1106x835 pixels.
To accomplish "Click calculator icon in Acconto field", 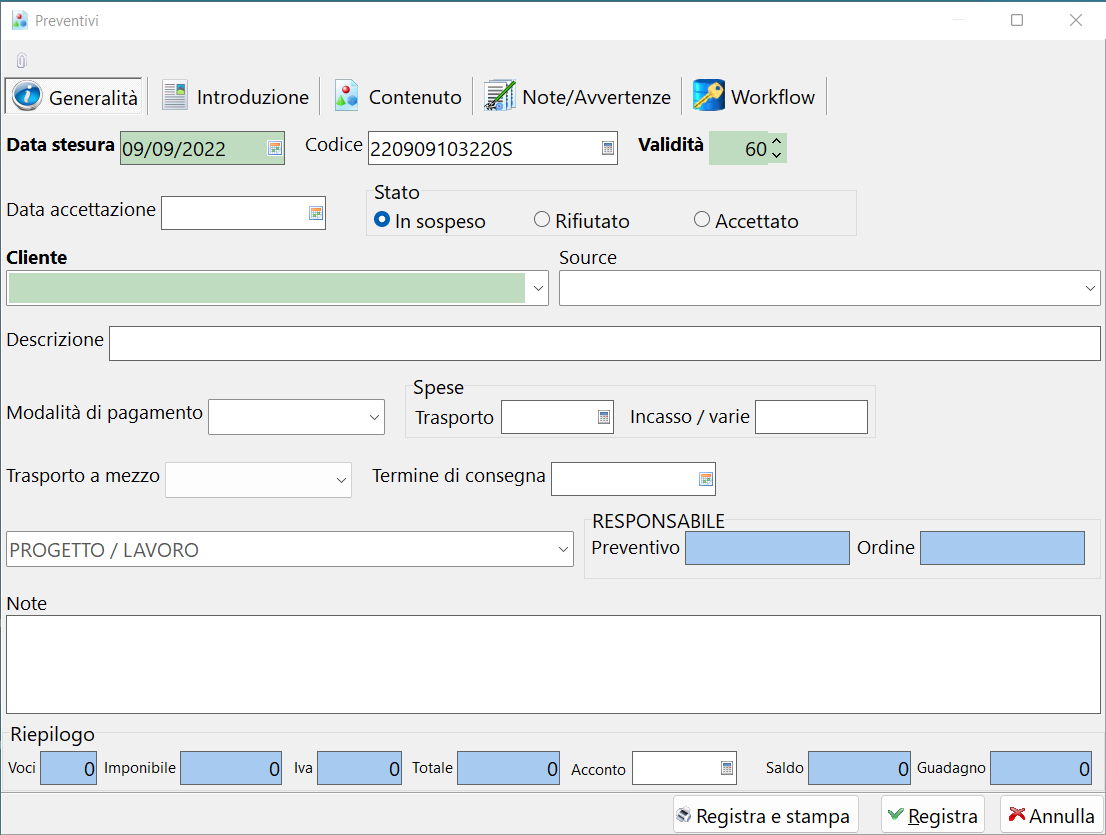I will click(x=726, y=769).
